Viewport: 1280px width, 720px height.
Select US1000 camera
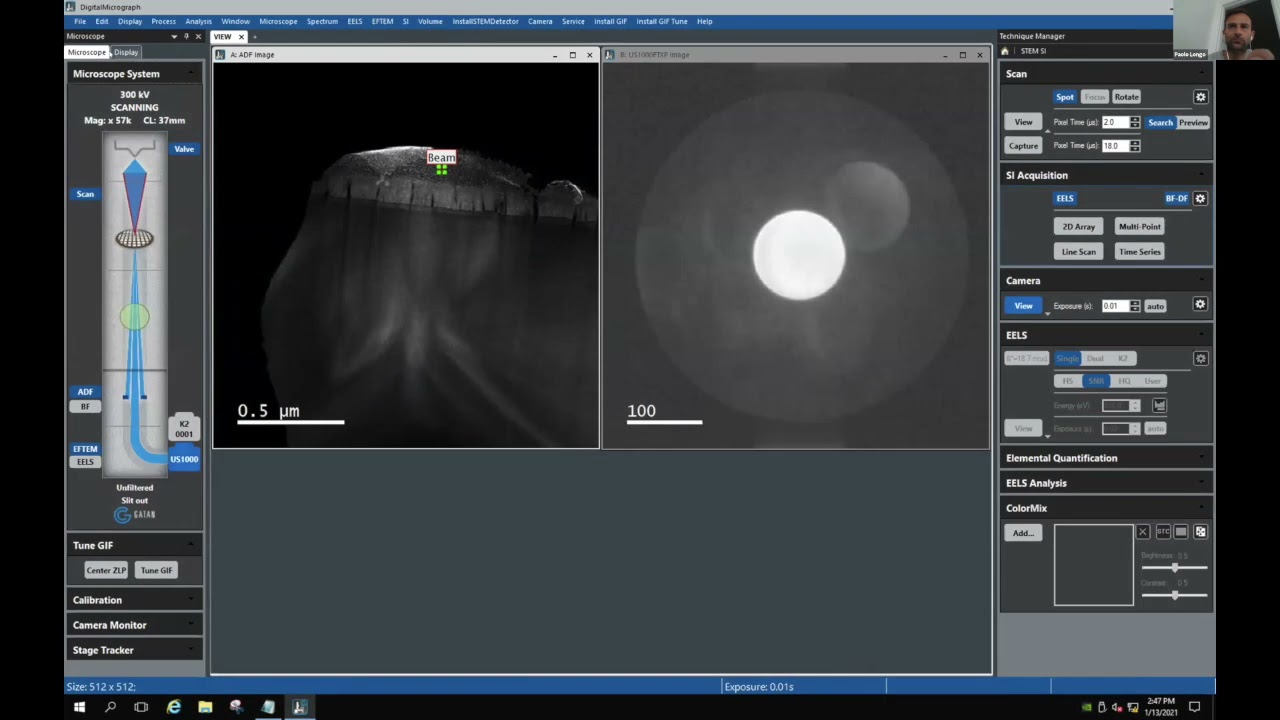(184, 459)
